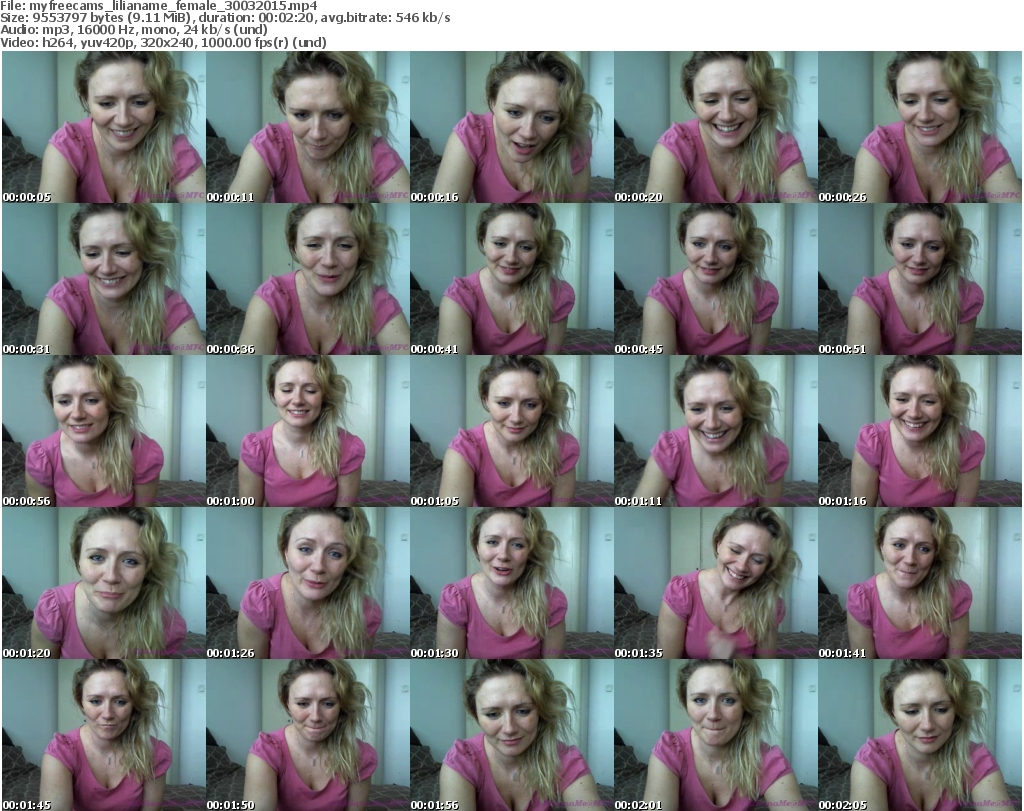Select the thumbnail frame at 00:00:16
This screenshot has height=811, width=1024.
(x=511, y=127)
